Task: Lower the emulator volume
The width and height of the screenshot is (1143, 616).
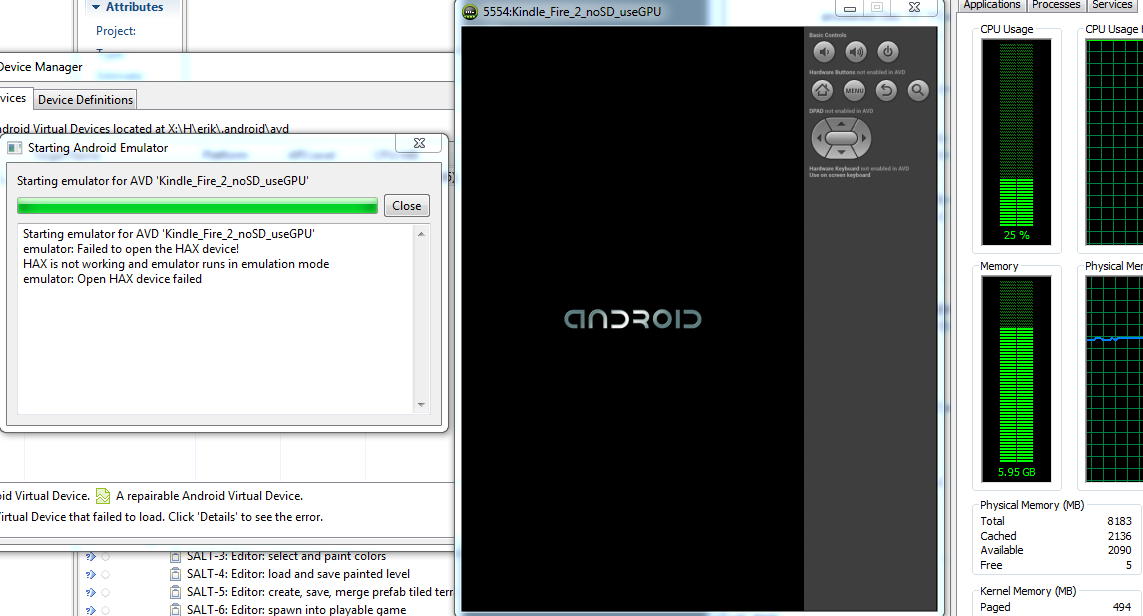Action: (x=824, y=52)
